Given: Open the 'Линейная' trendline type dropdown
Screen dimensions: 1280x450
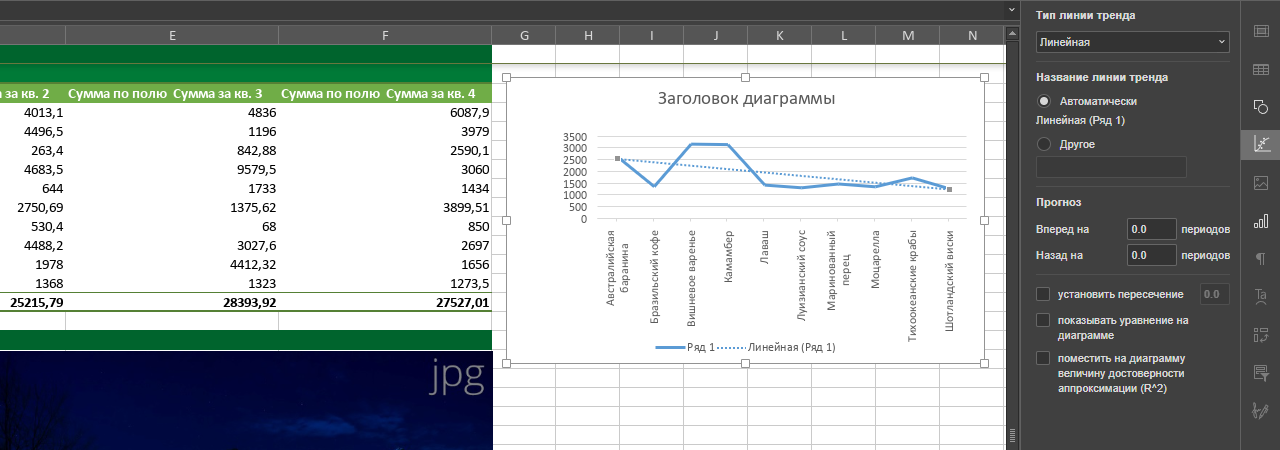Looking at the screenshot, I should [x=1133, y=42].
